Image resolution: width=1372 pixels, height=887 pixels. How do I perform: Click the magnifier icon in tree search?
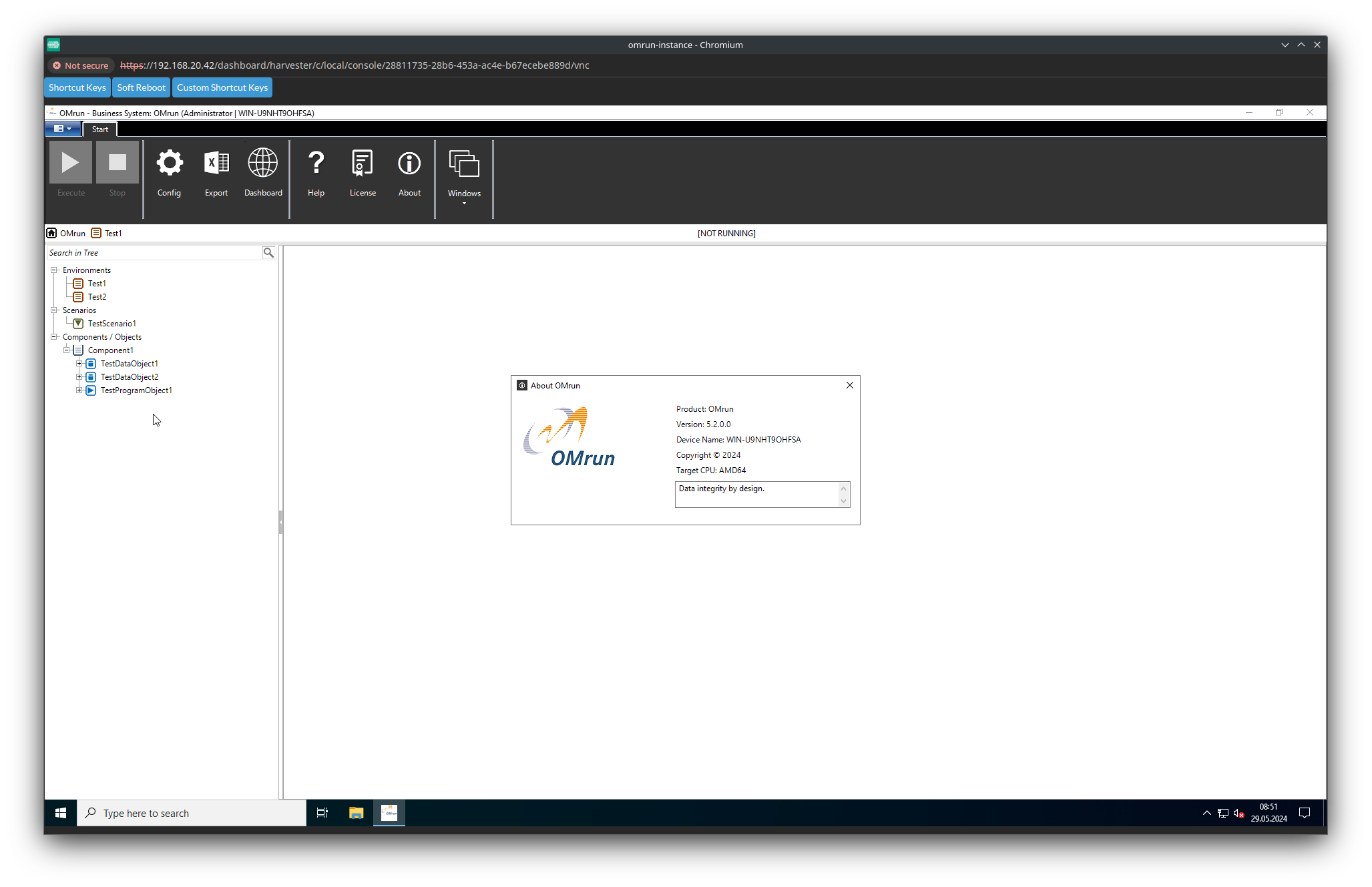(x=268, y=252)
